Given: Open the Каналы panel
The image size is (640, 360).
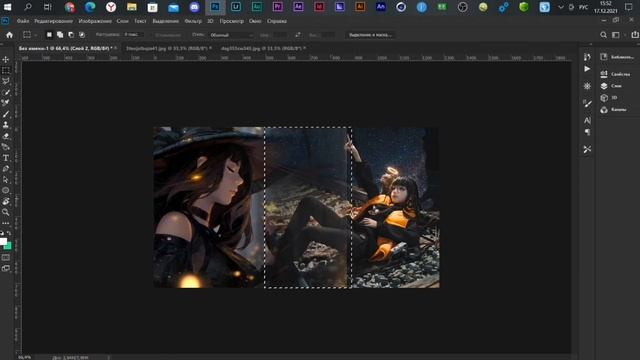Looking at the screenshot, I should (x=613, y=109).
